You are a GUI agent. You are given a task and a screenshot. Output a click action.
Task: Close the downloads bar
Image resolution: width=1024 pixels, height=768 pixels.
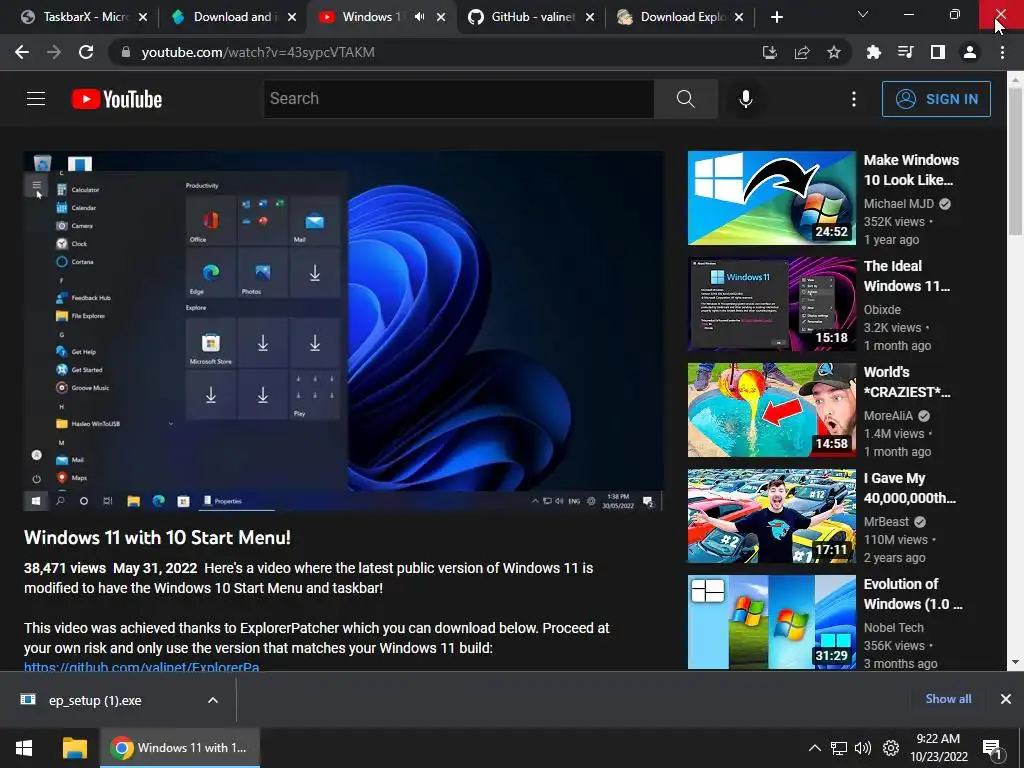1006,699
